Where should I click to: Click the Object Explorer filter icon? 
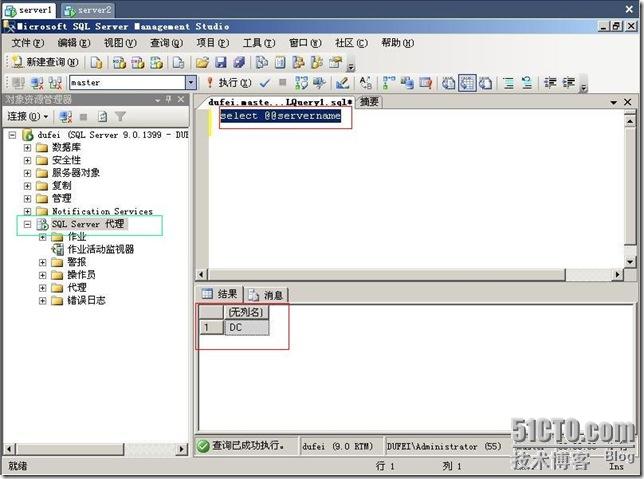120,117
